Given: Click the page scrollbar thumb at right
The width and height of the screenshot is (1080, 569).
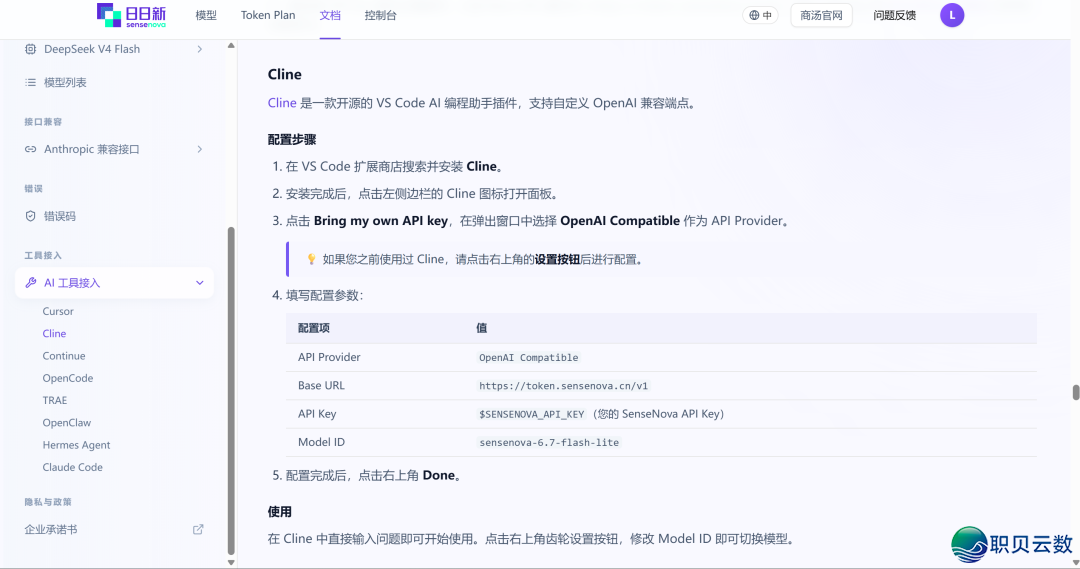Looking at the screenshot, I should tap(1076, 392).
